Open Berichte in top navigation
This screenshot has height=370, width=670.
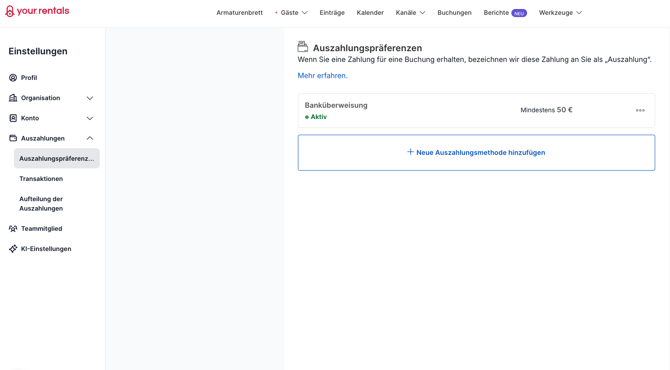pos(496,13)
